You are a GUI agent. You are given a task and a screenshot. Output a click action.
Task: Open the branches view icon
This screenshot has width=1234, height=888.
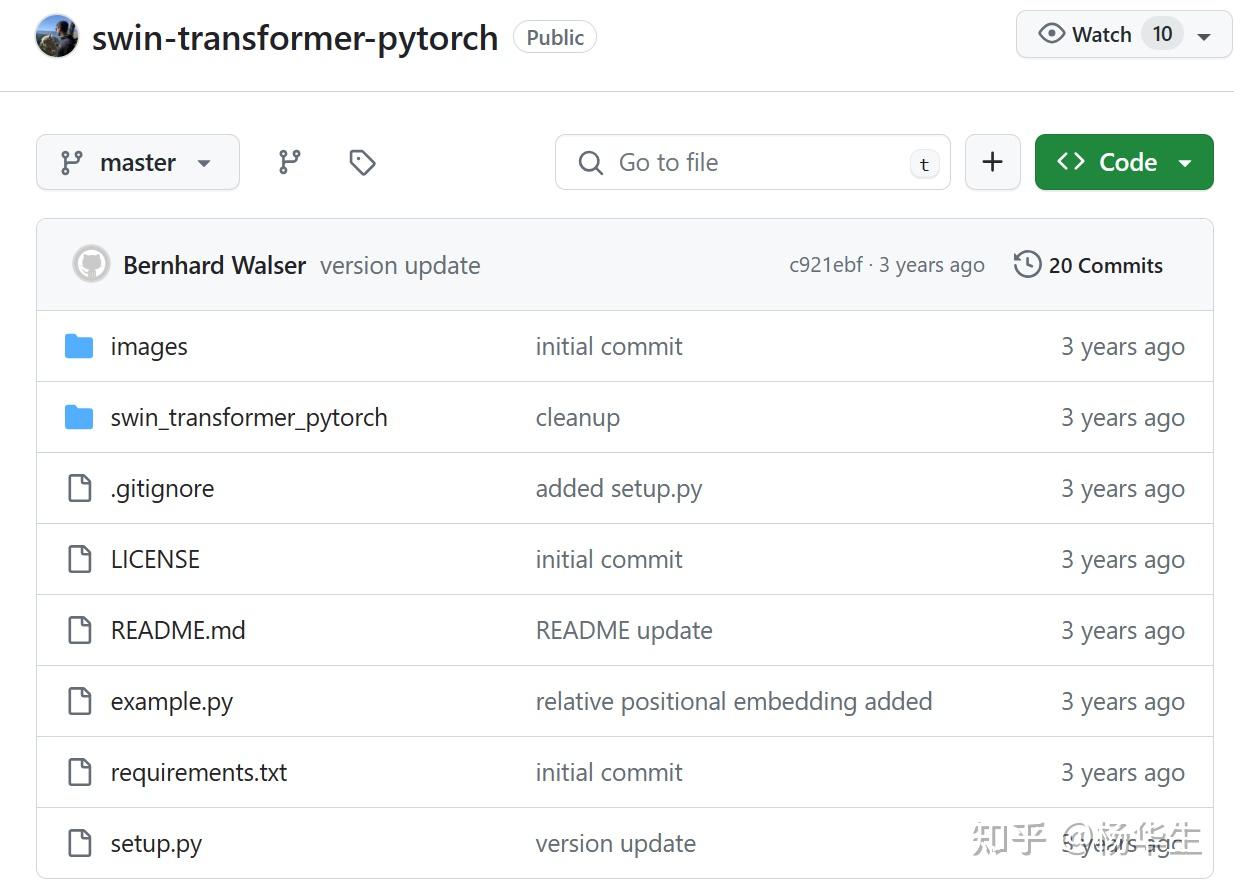click(x=288, y=161)
